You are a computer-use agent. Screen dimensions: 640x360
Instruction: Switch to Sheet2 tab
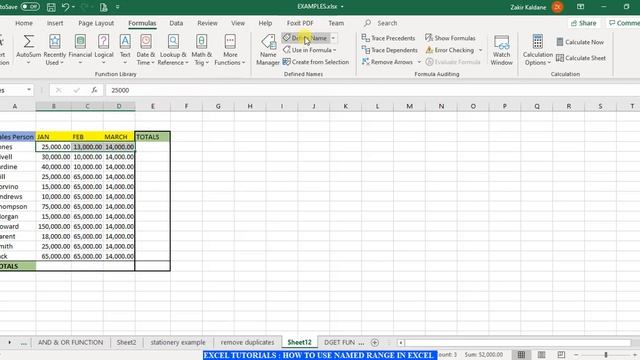(126, 342)
